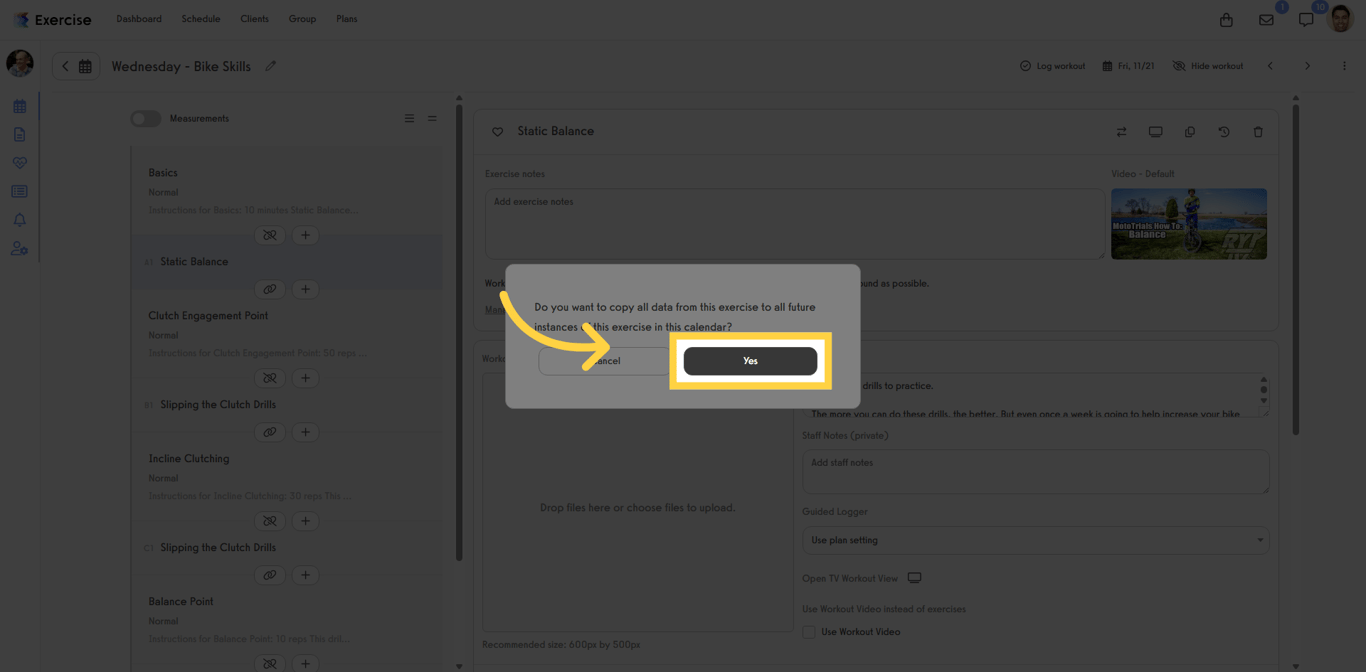
Task: Open the heart icon in left sidebar
Action: click(x=19, y=163)
